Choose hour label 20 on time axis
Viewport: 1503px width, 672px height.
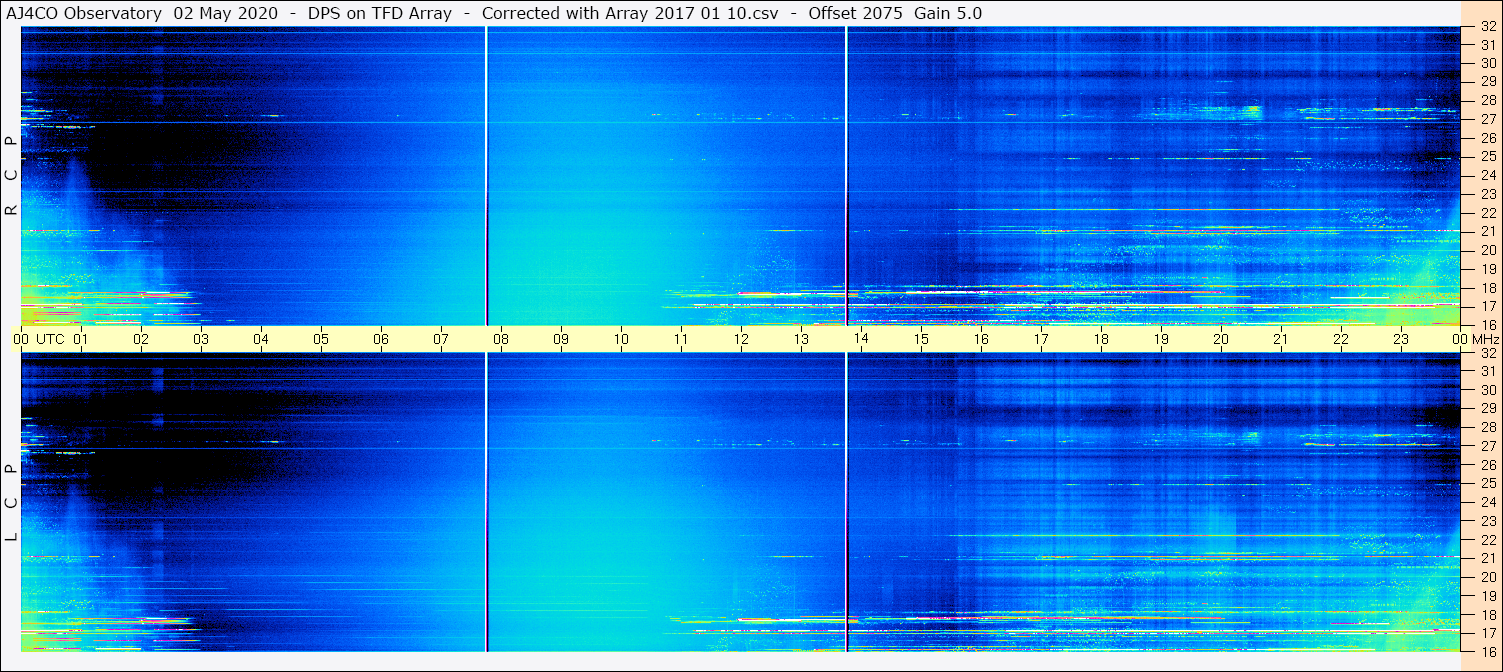pyautogui.click(x=1221, y=339)
